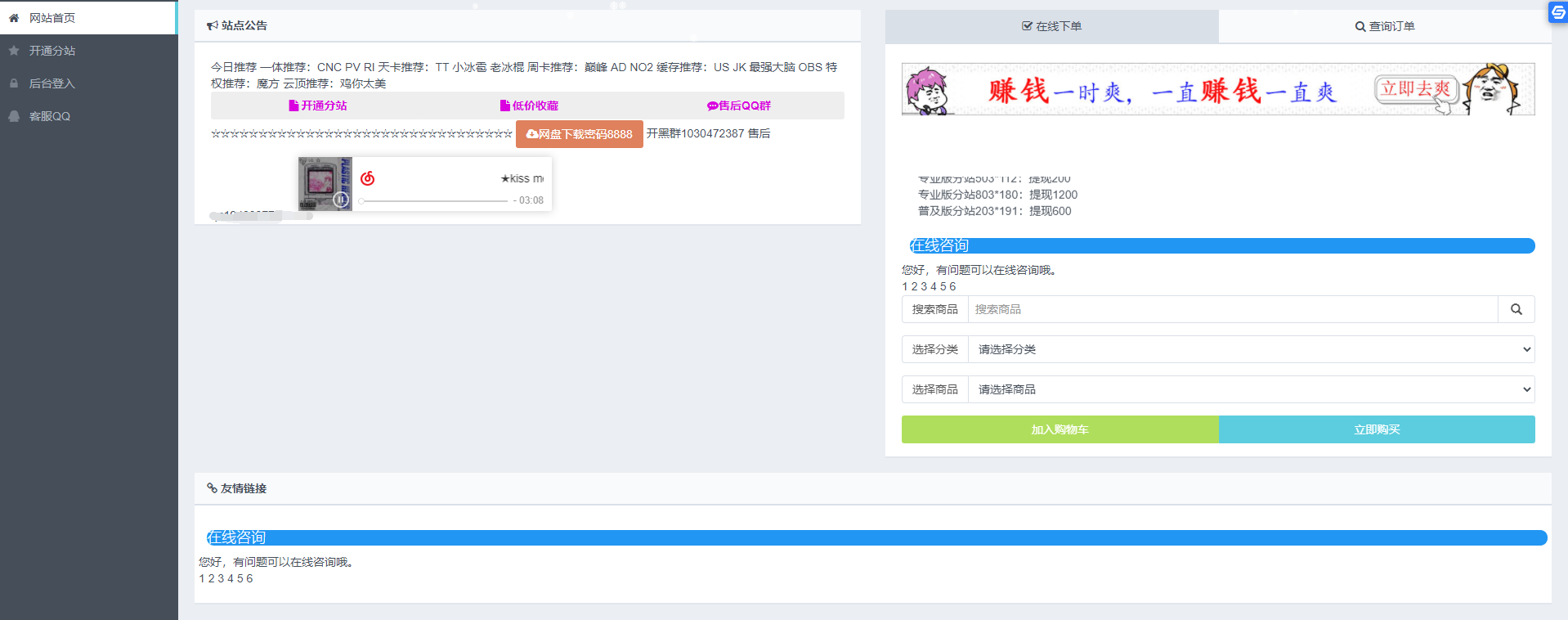This screenshot has height=620, width=1568.
Task: Click the 网盘下载密码8888 button
Action: (580, 134)
